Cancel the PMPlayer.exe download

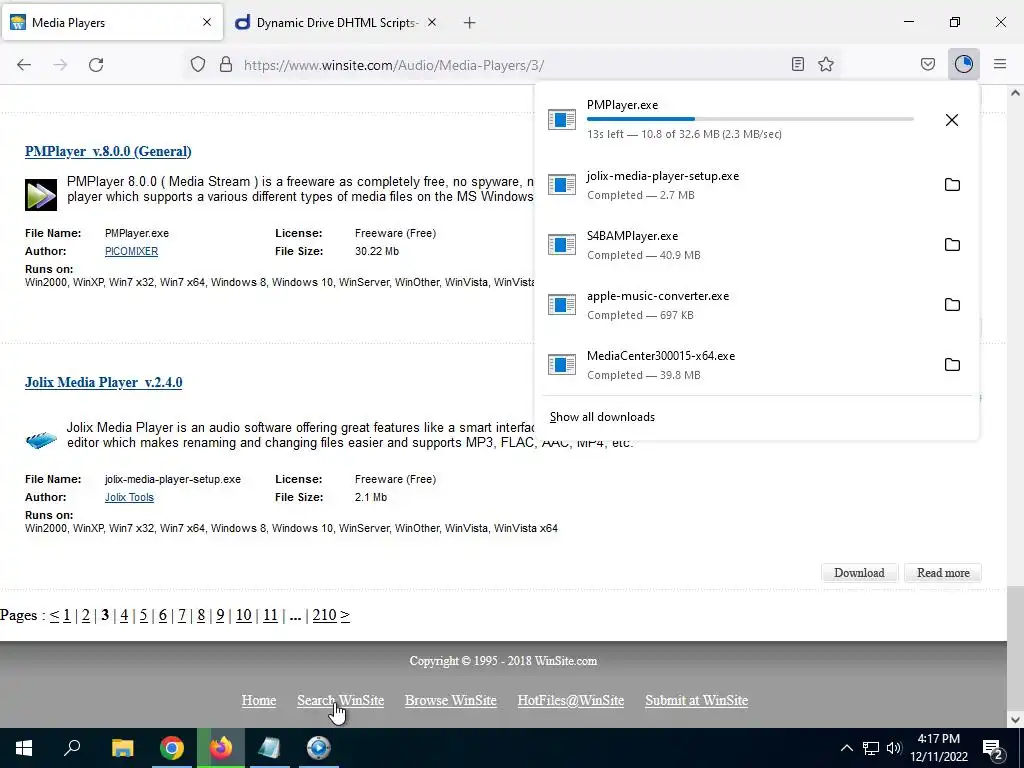[x=952, y=120]
